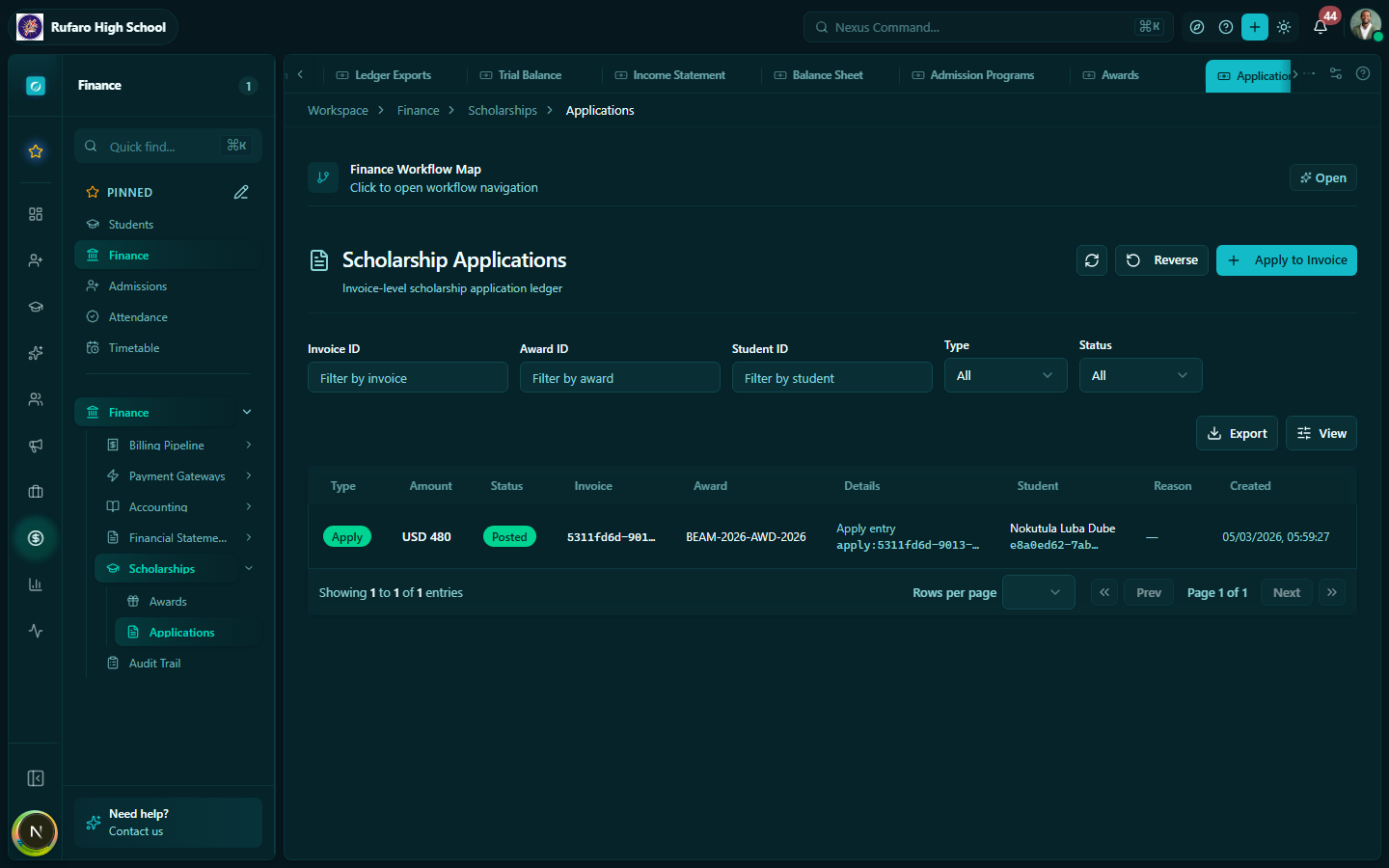The height and width of the screenshot is (868, 1389).
Task: Open Audit Trail in sidebar
Action: 177,664
